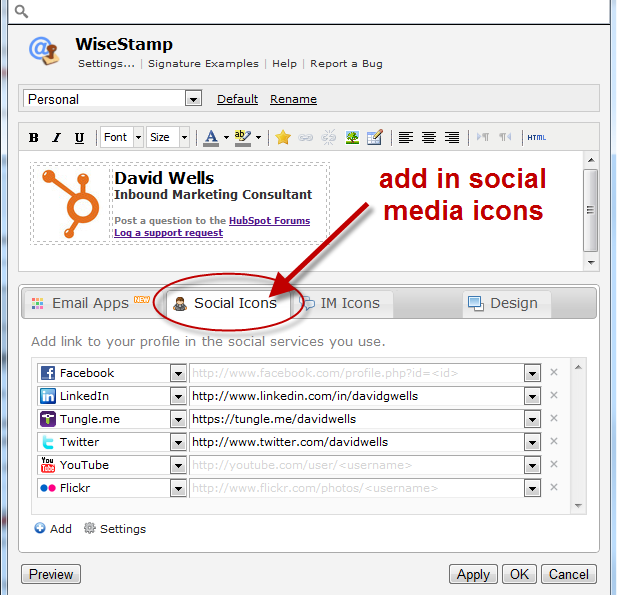Open Flickr service type dropdown
617x595 pixels.
[x=178, y=488]
